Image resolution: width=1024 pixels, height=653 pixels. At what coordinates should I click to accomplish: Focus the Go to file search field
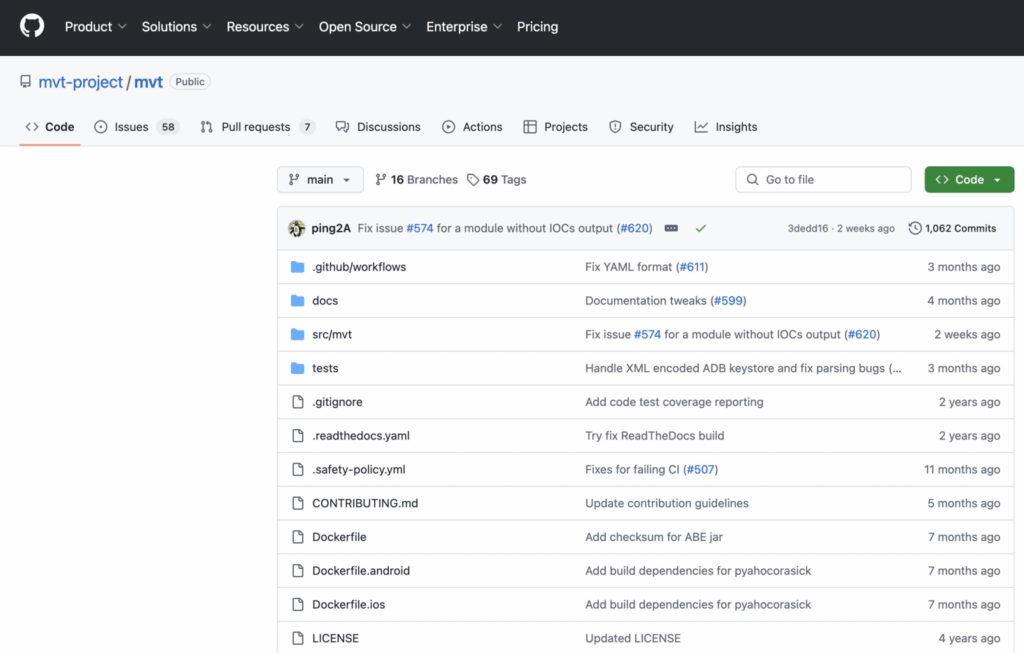point(823,180)
